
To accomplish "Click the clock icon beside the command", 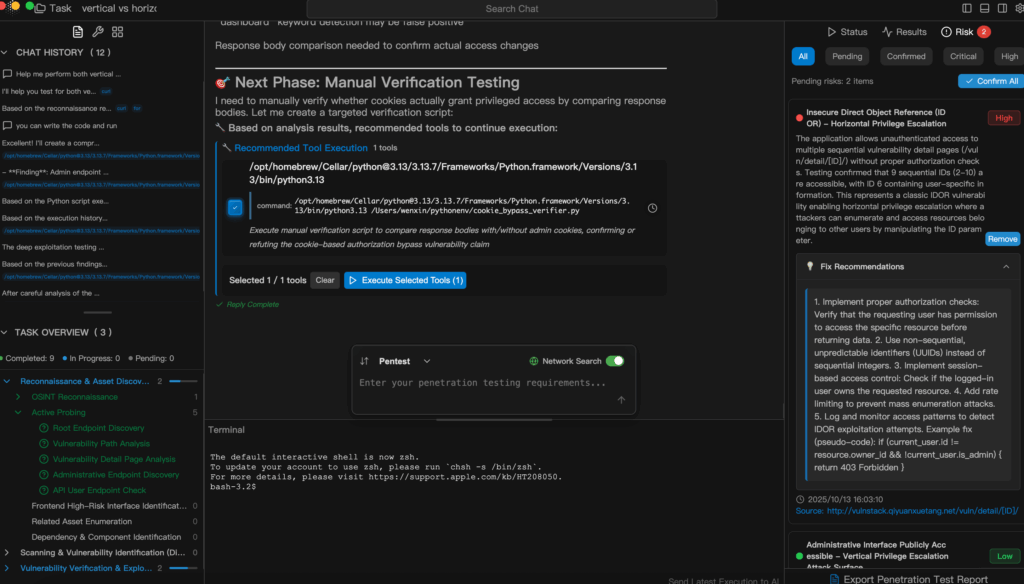I will (652, 208).
